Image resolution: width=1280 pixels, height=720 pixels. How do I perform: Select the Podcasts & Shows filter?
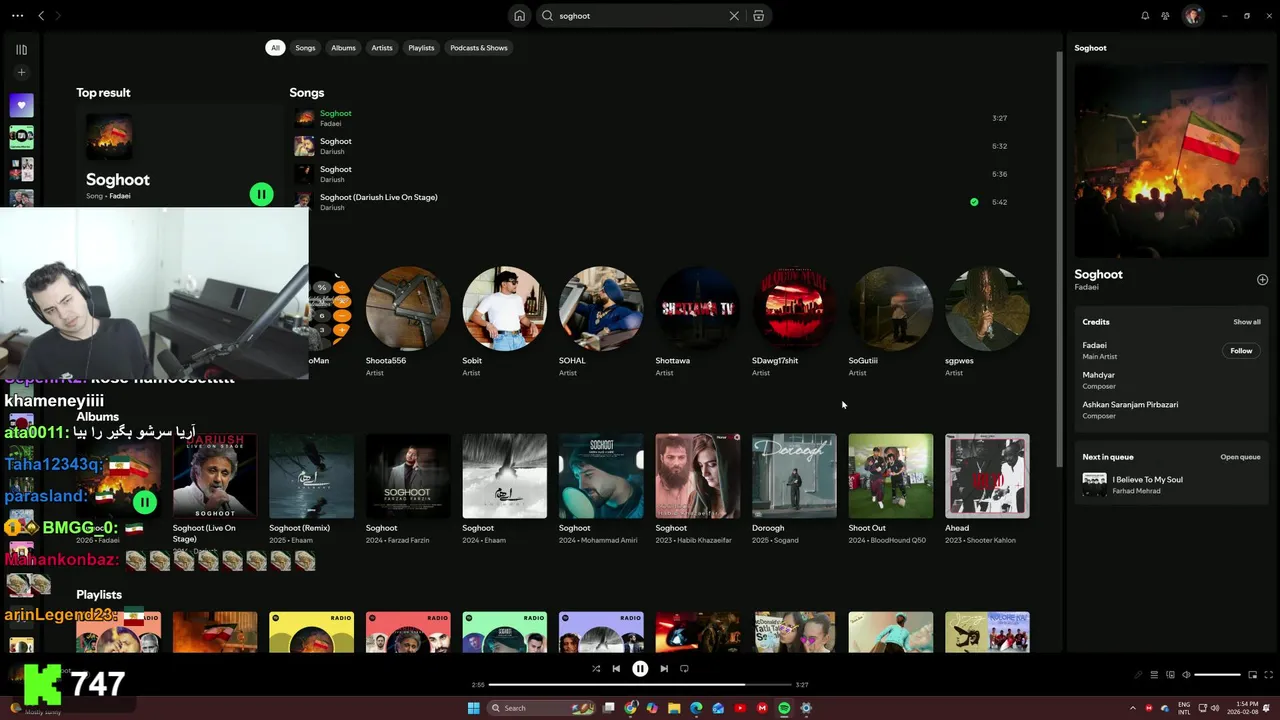point(479,48)
